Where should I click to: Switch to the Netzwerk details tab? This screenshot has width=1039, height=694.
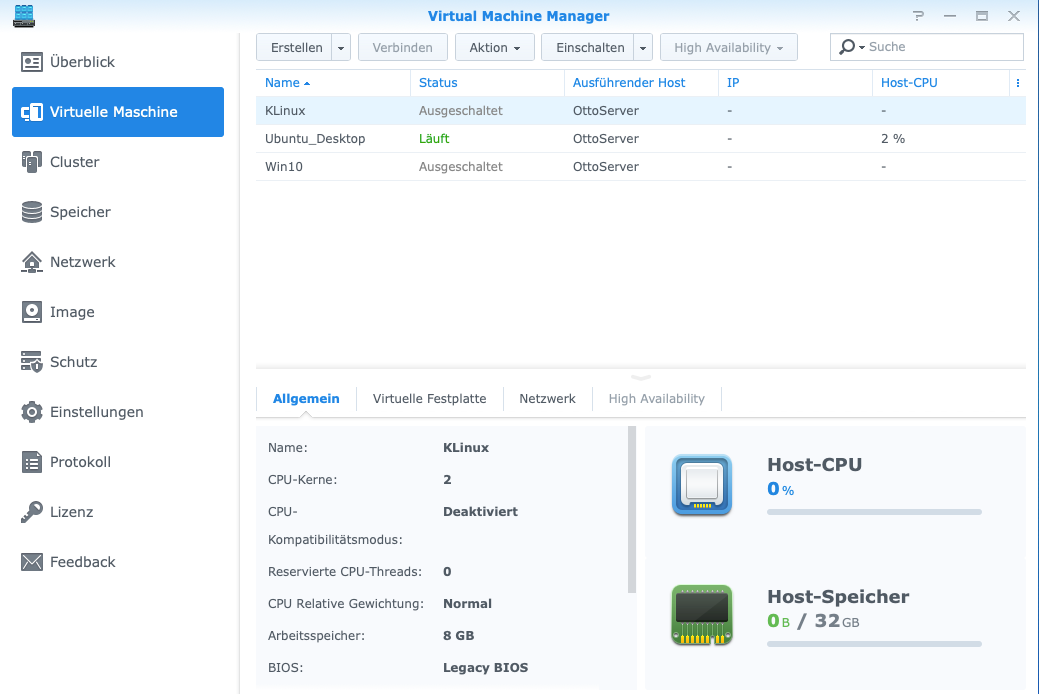click(547, 398)
